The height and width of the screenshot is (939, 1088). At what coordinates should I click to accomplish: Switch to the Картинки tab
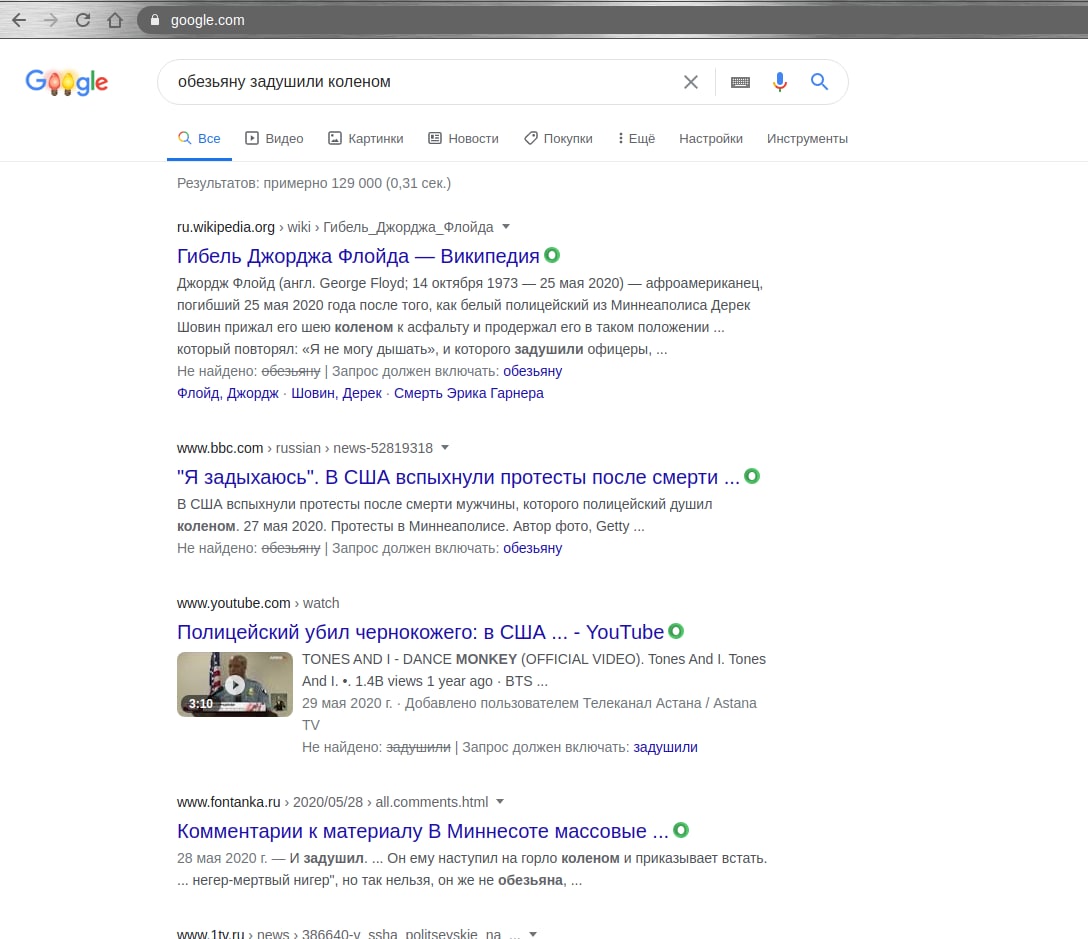tap(366, 139)
